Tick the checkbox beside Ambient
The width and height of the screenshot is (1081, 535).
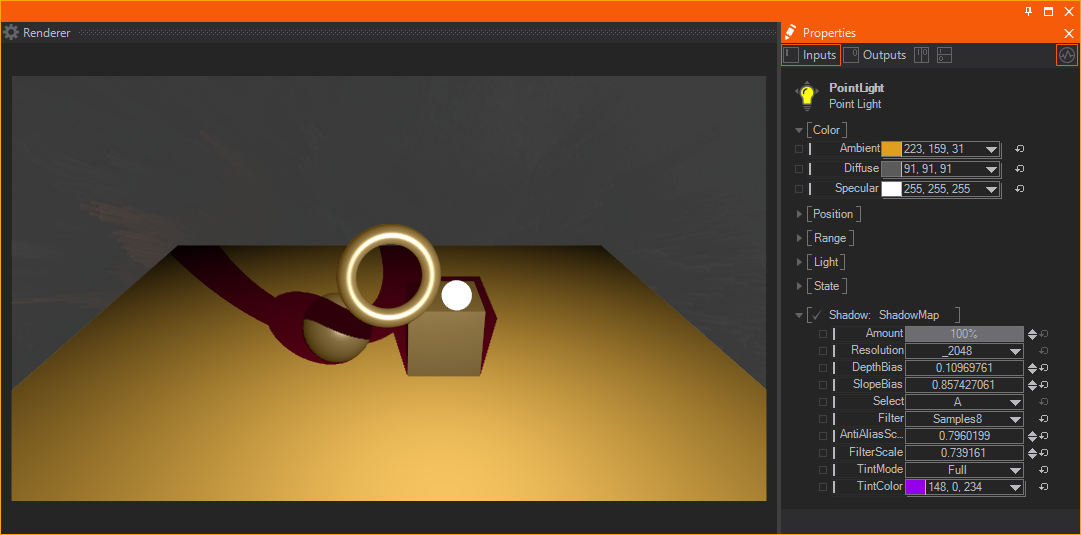tap(799, 149)
